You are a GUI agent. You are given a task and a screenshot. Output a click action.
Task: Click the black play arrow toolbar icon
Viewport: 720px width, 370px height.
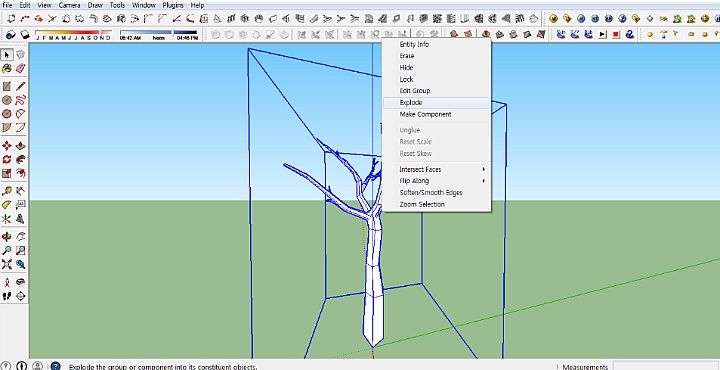click(602, 34)
